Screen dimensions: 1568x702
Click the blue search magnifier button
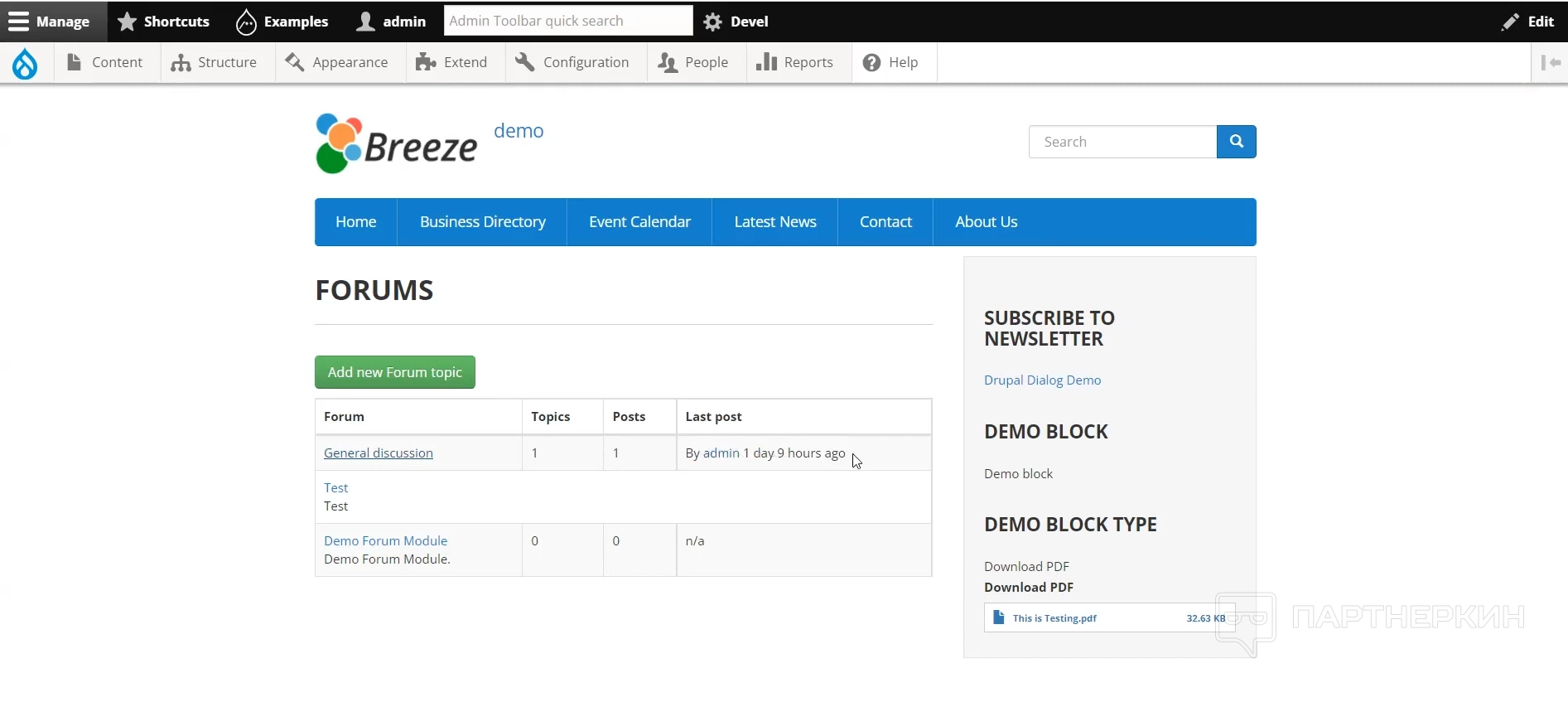[x=1236, y=142]
